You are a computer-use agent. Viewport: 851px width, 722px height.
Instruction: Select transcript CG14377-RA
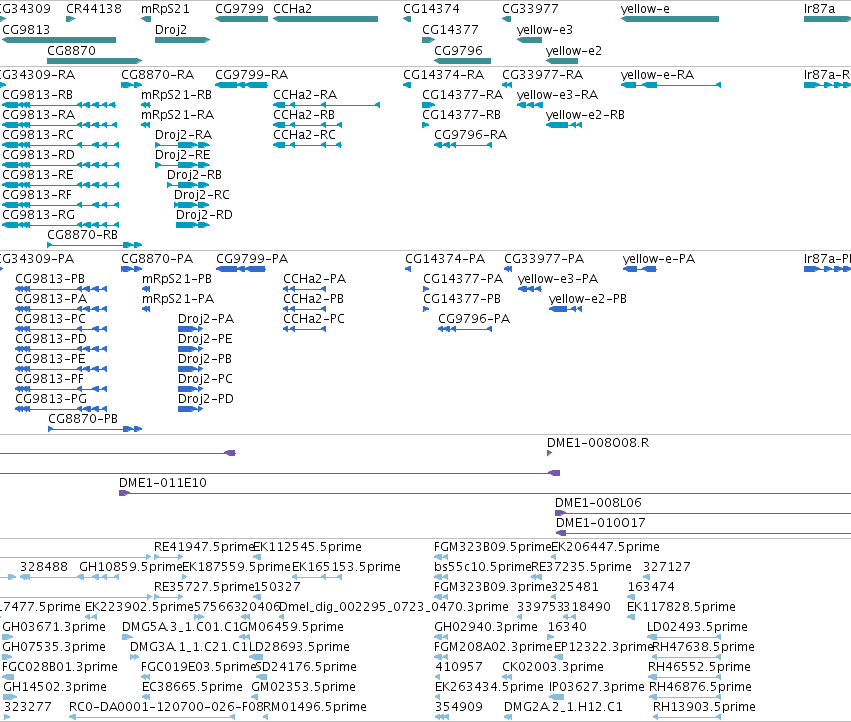point(429,105)
